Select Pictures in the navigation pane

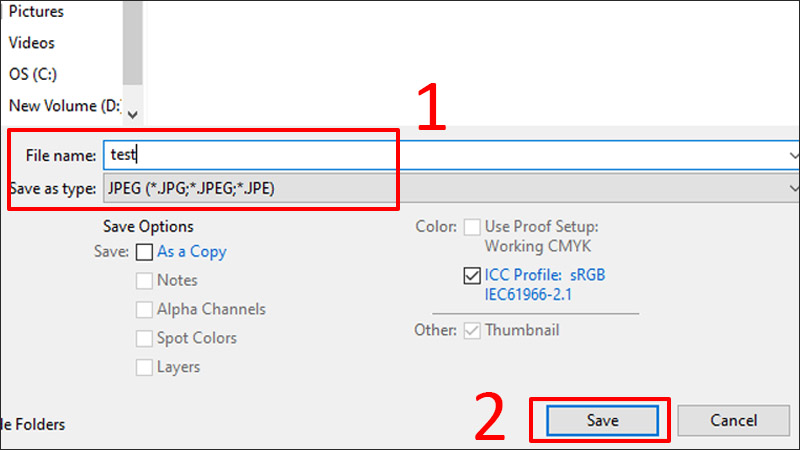click(36, 12)
